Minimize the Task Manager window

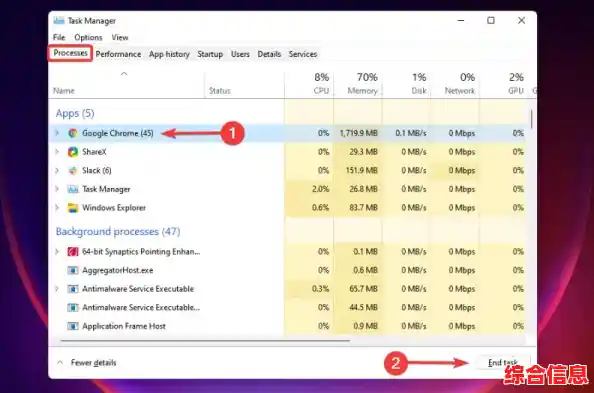(461, 20)
